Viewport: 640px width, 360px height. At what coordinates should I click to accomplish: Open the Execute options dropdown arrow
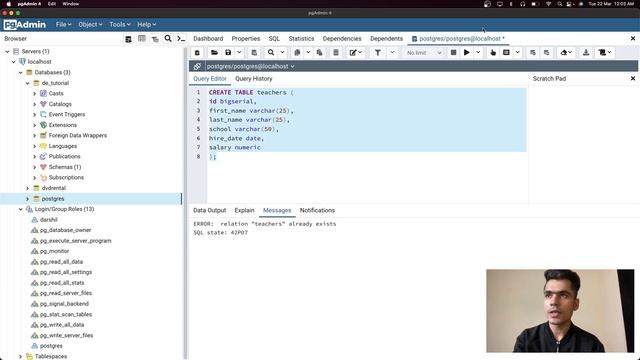[478, 53]
